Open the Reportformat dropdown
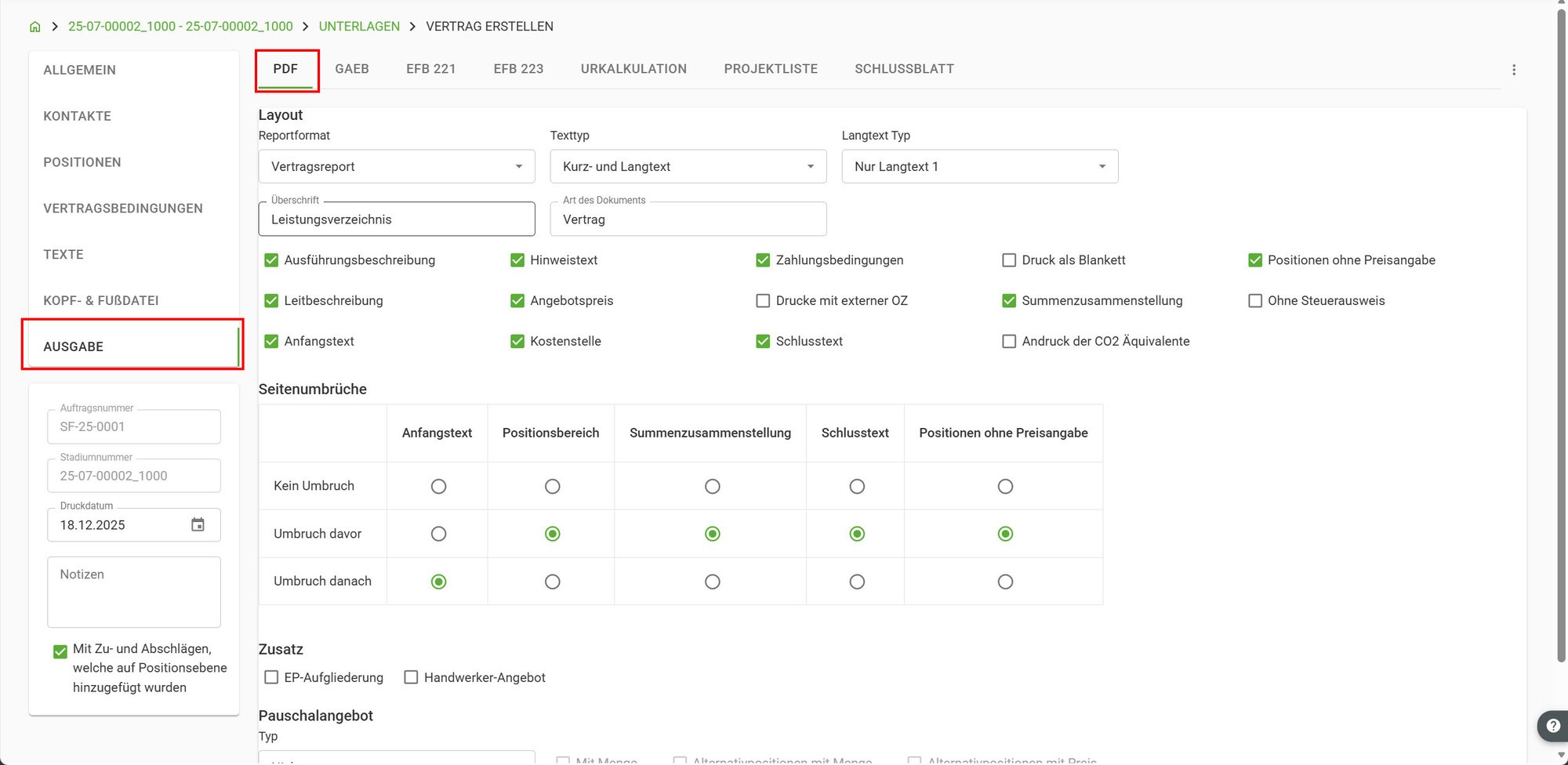This screenshot has width=1568, height=765. click(397, 166)
